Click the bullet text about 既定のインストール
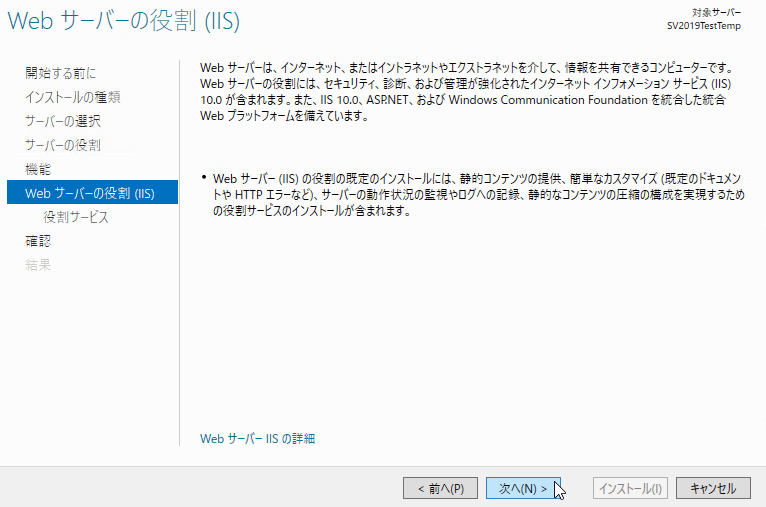This screenshot has height=507, width=766. tap(479, 194)
